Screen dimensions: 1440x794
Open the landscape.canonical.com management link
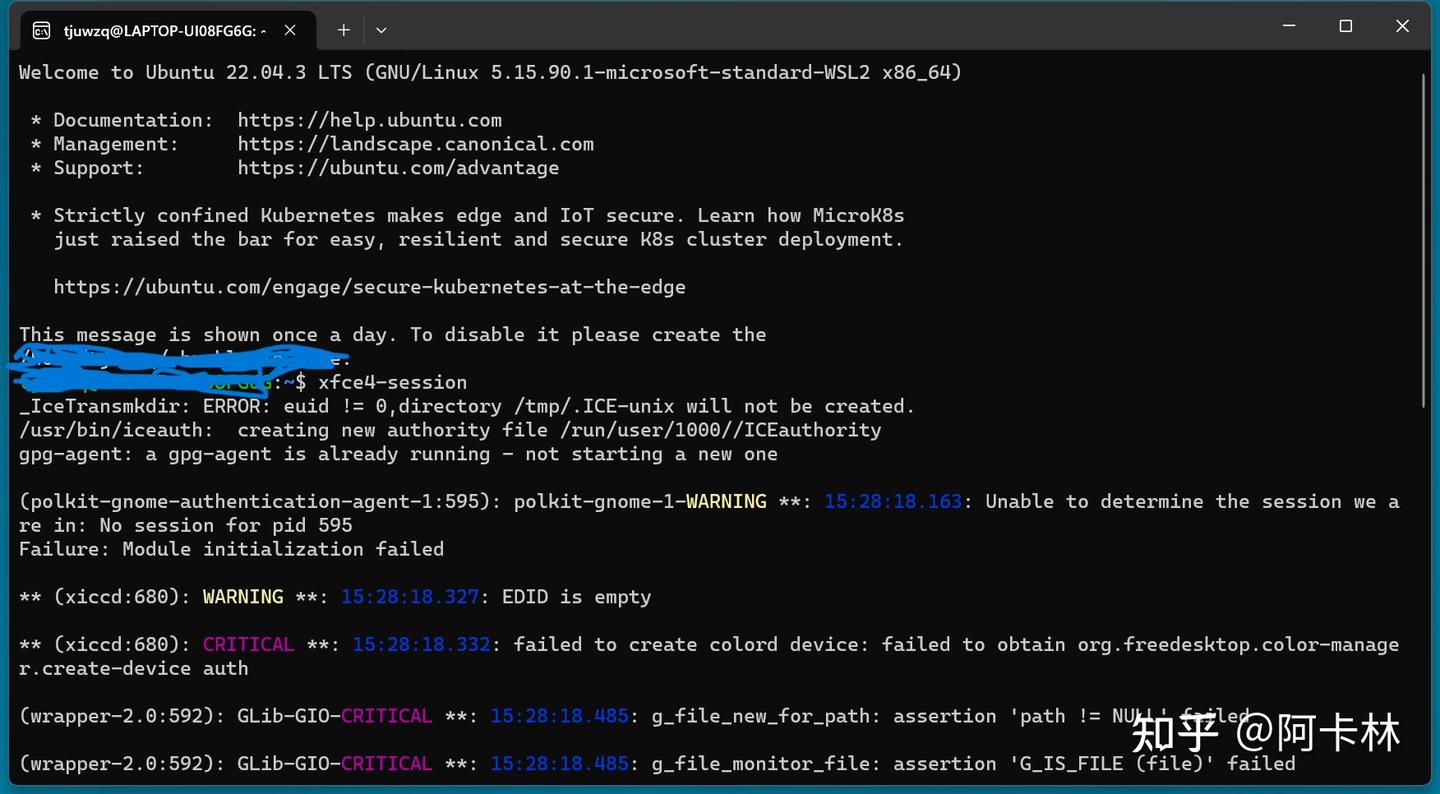click(x=415, y=143)
